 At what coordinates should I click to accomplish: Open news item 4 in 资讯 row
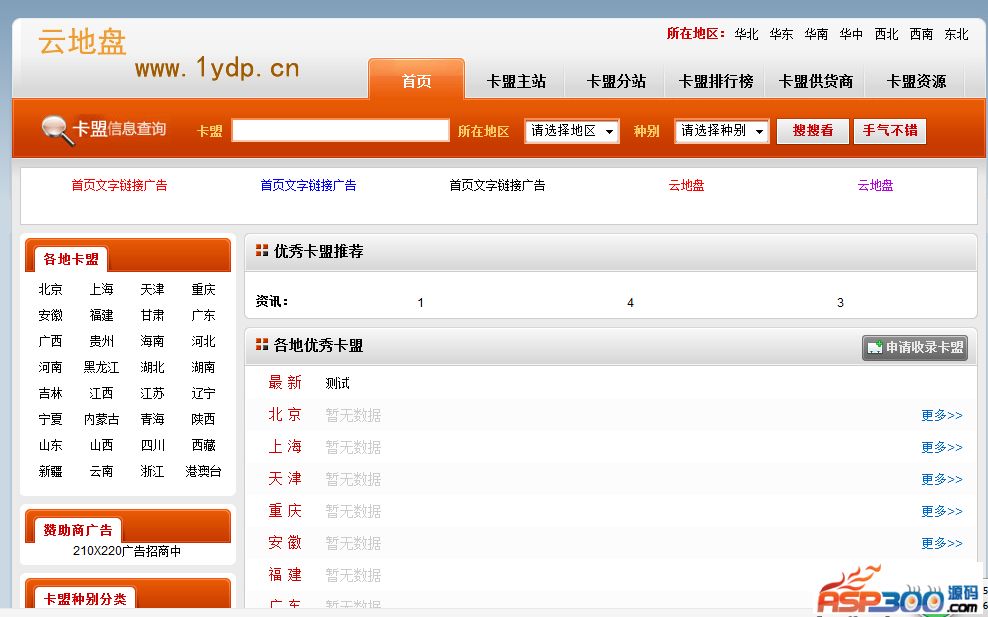[630, 303]
